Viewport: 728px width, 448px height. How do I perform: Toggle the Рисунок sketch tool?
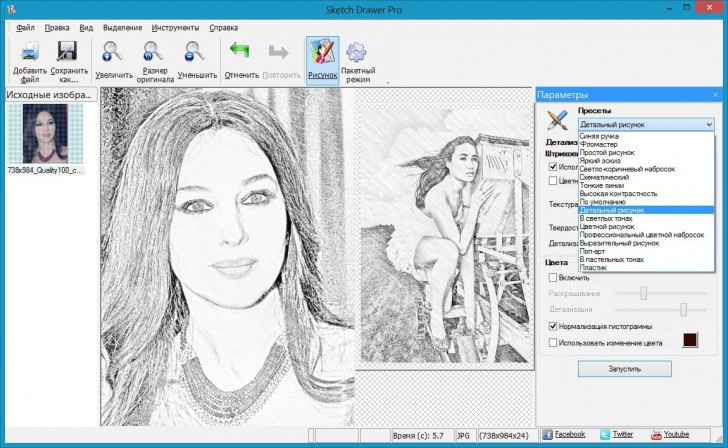click(x=323, y=60)
